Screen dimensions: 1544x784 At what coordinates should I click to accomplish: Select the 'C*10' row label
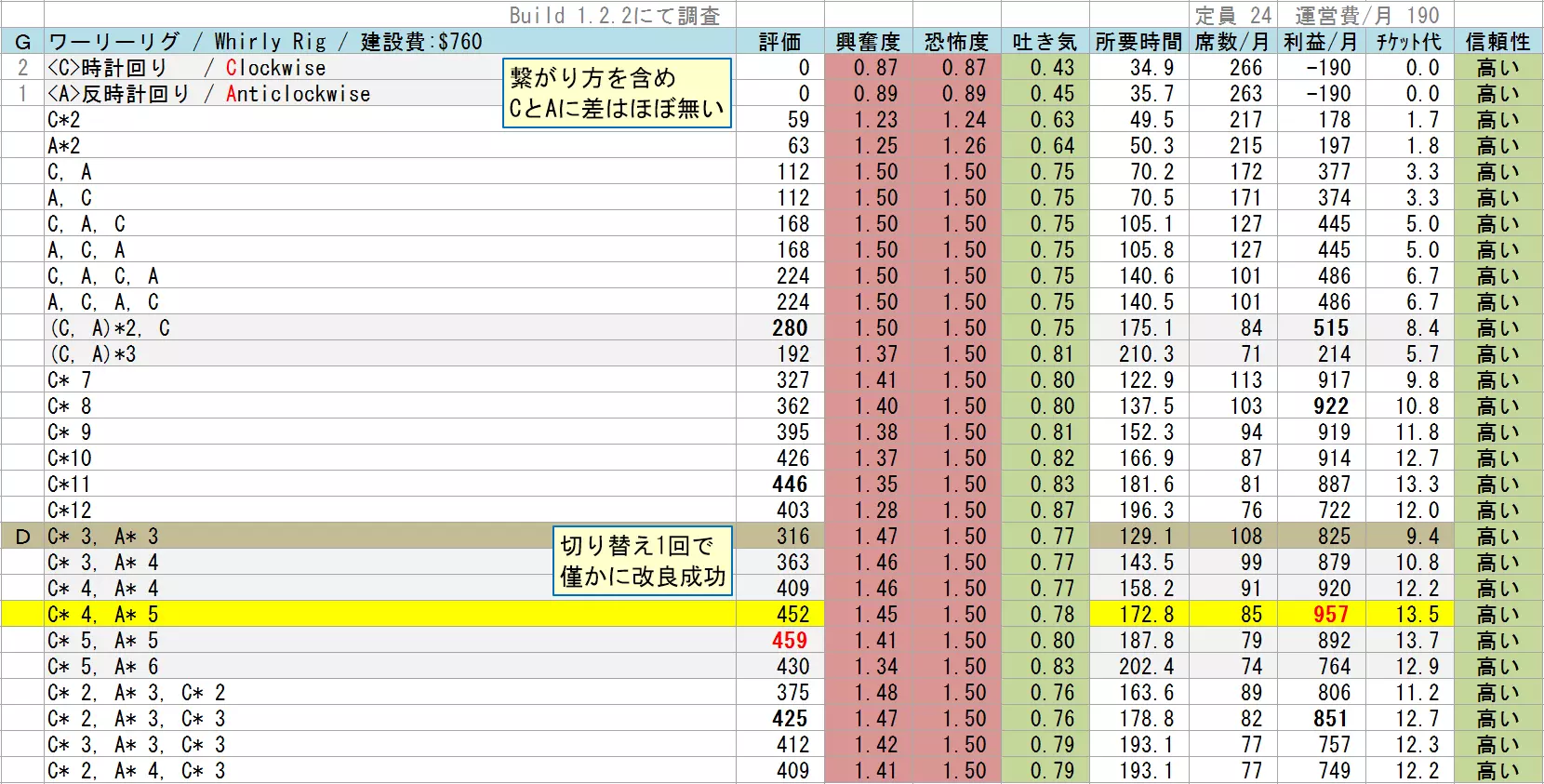point(70,458)
